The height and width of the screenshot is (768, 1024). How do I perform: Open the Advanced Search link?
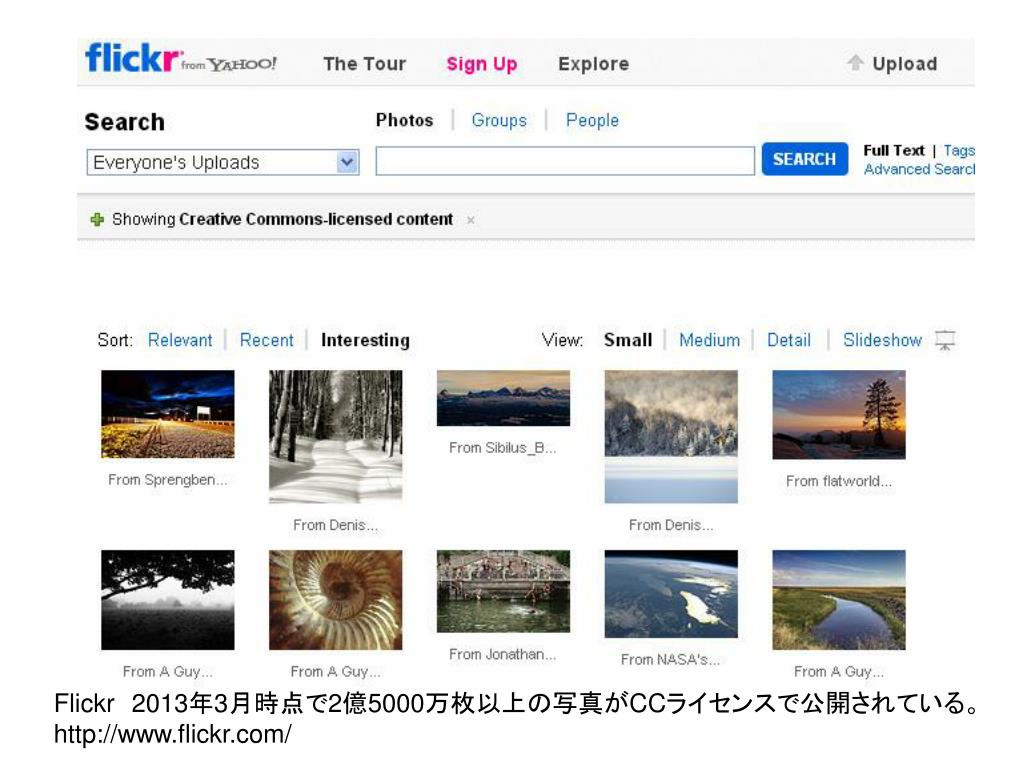click(x=919, y=169)
